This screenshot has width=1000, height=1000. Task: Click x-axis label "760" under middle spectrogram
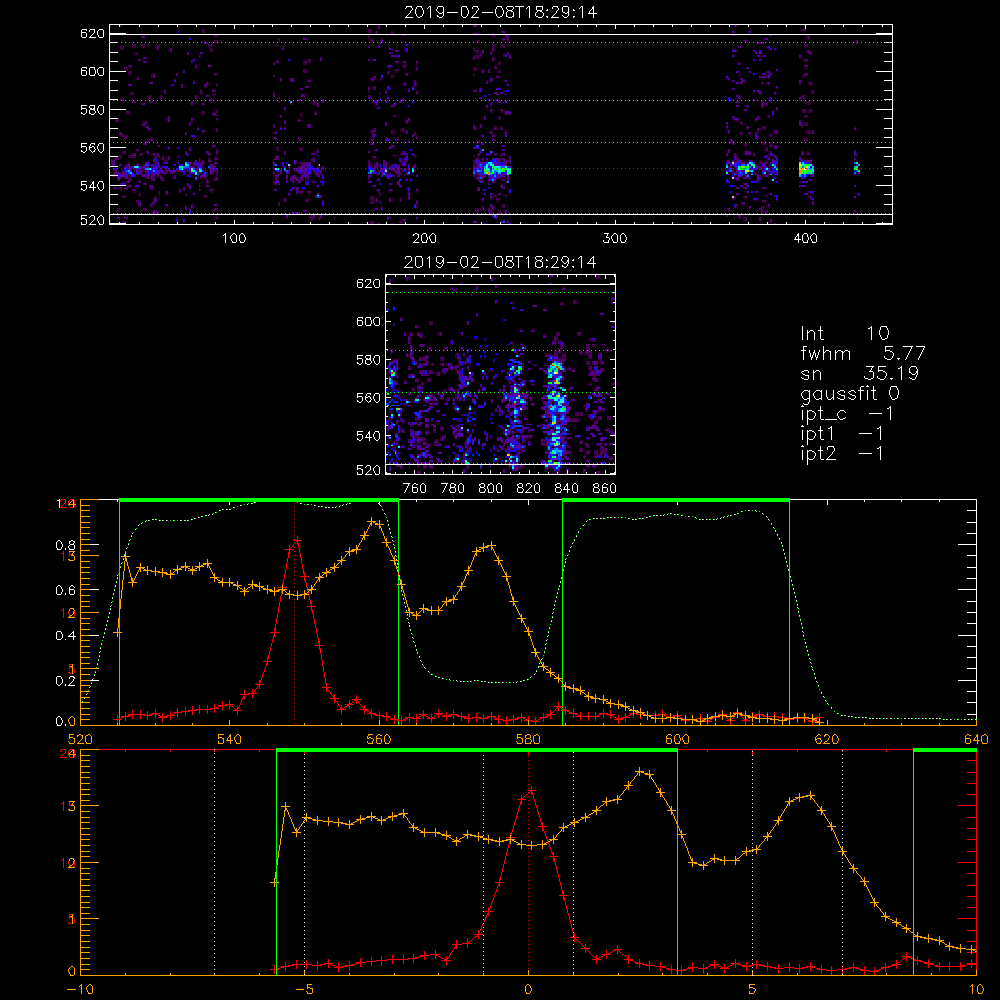click(415, 489)
